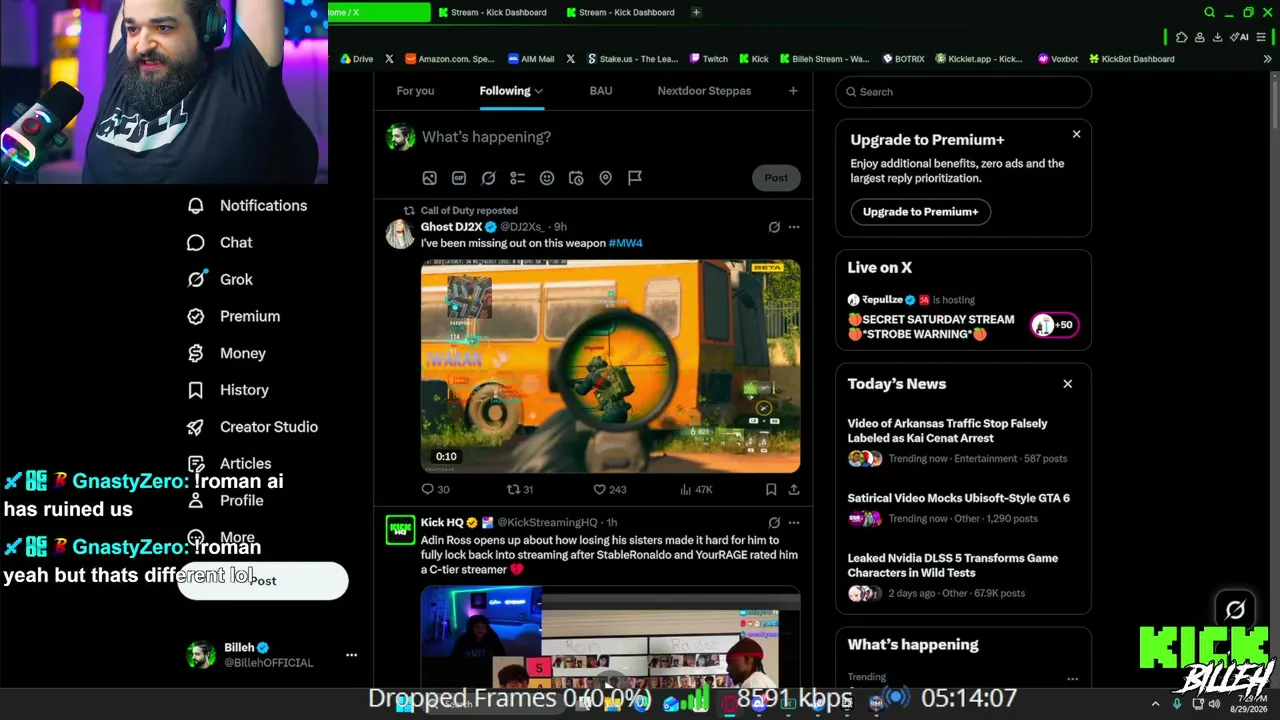Go to Premium in the sidebar
Screen dimensions: 1280x720
[234, 316]
